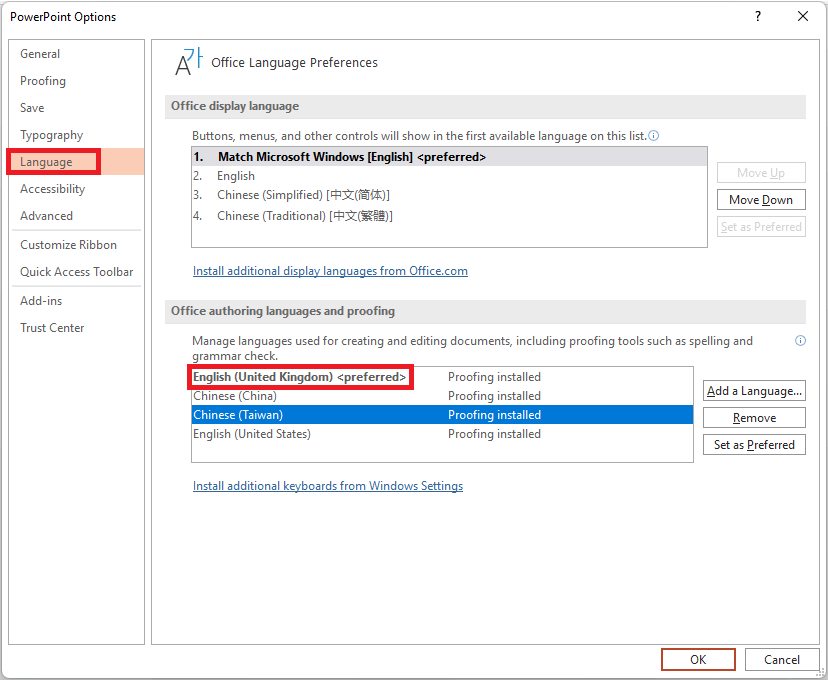Open the Proofing options category

[77, 81]
